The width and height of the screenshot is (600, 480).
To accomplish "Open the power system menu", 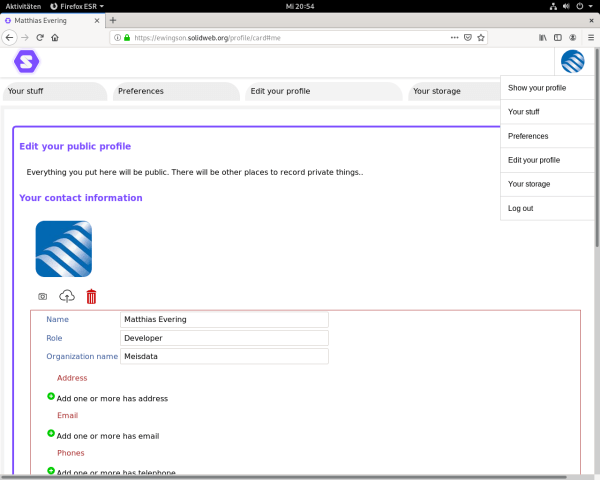I will (x=584, y=6).
